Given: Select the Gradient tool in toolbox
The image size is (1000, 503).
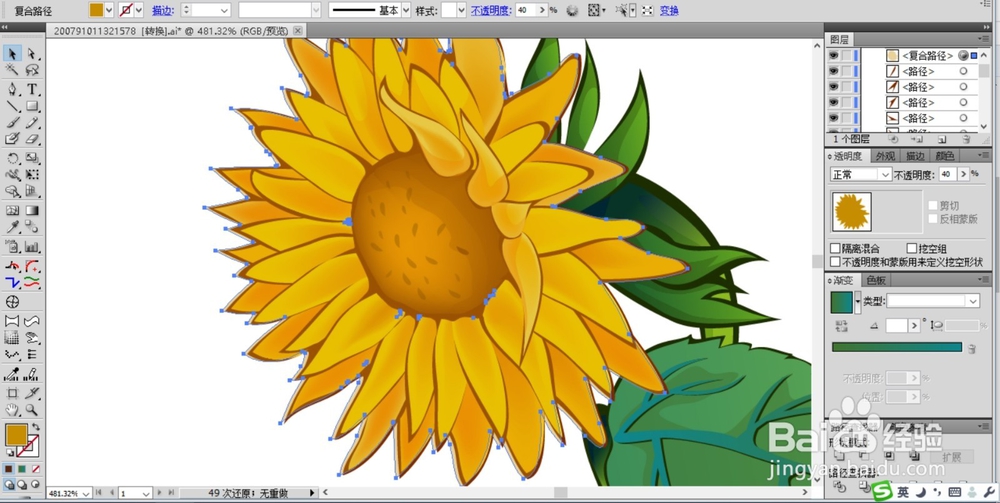Looking at the screenshot, I should click(32, 210).
